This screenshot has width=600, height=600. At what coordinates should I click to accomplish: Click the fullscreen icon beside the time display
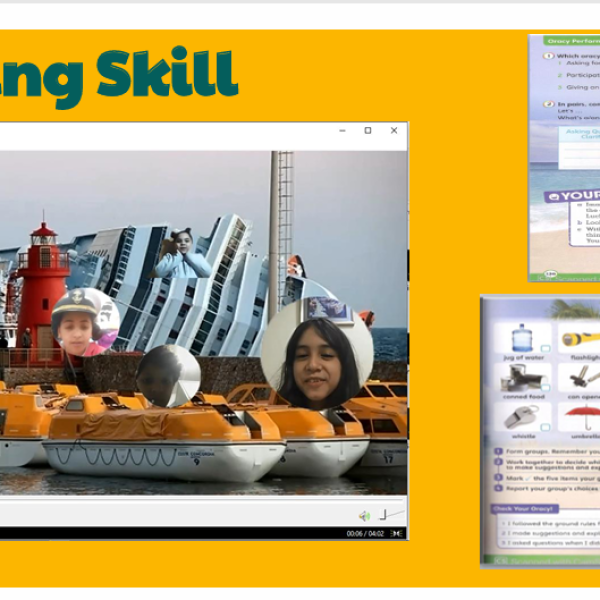(397, 533)
